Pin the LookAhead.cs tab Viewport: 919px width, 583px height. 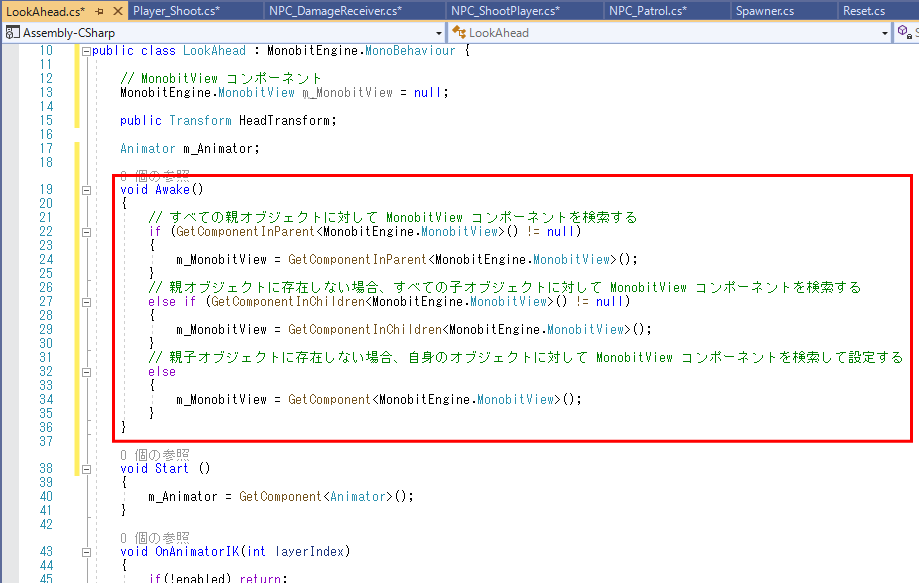[99, 11]
